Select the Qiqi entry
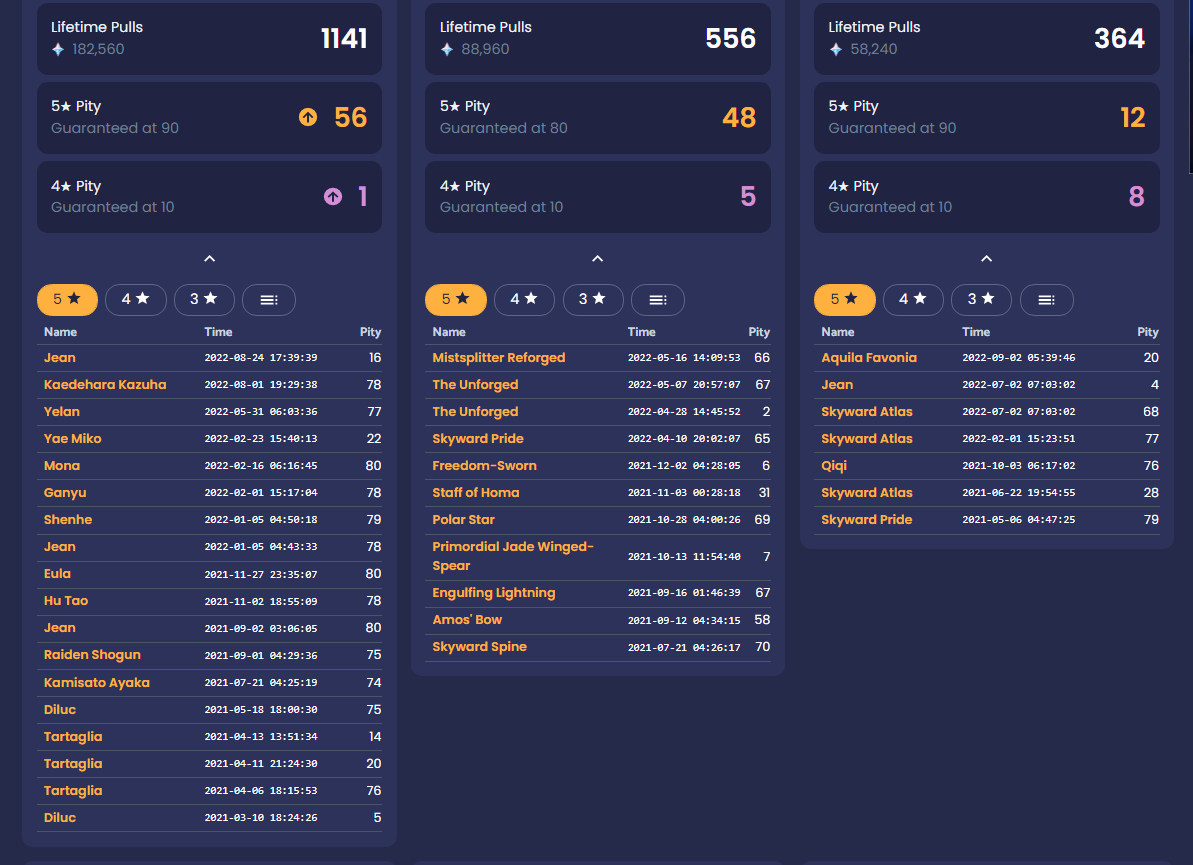Viewport: 1193px width, 865px height. pyautogui.click(x=987, y=466)
